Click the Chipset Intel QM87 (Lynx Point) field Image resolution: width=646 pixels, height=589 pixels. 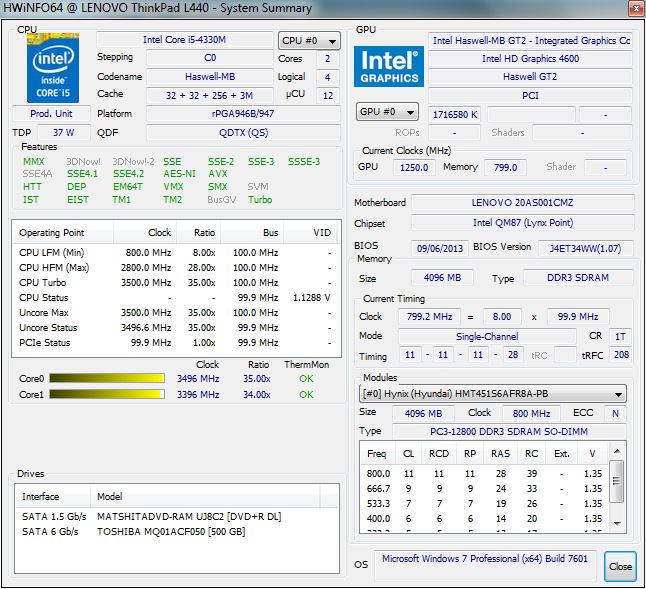(522, 223)
